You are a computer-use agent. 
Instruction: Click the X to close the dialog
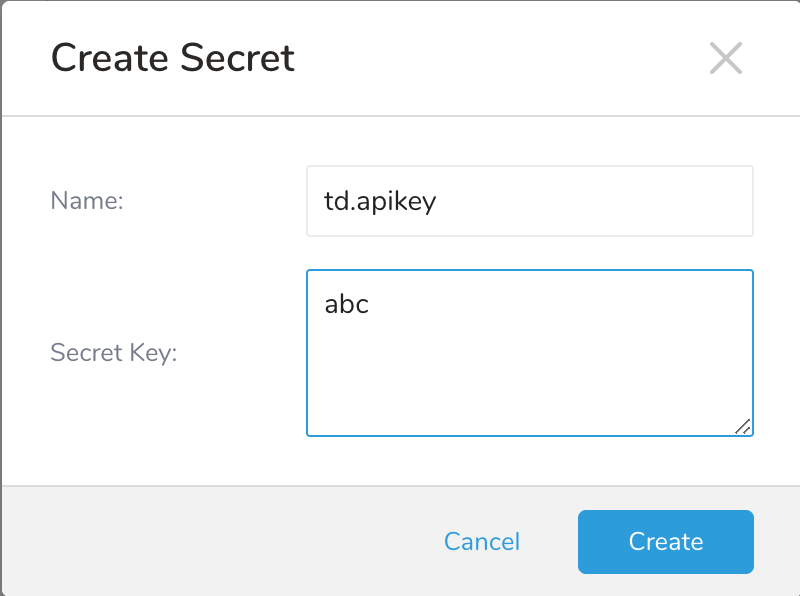(726, 58)
